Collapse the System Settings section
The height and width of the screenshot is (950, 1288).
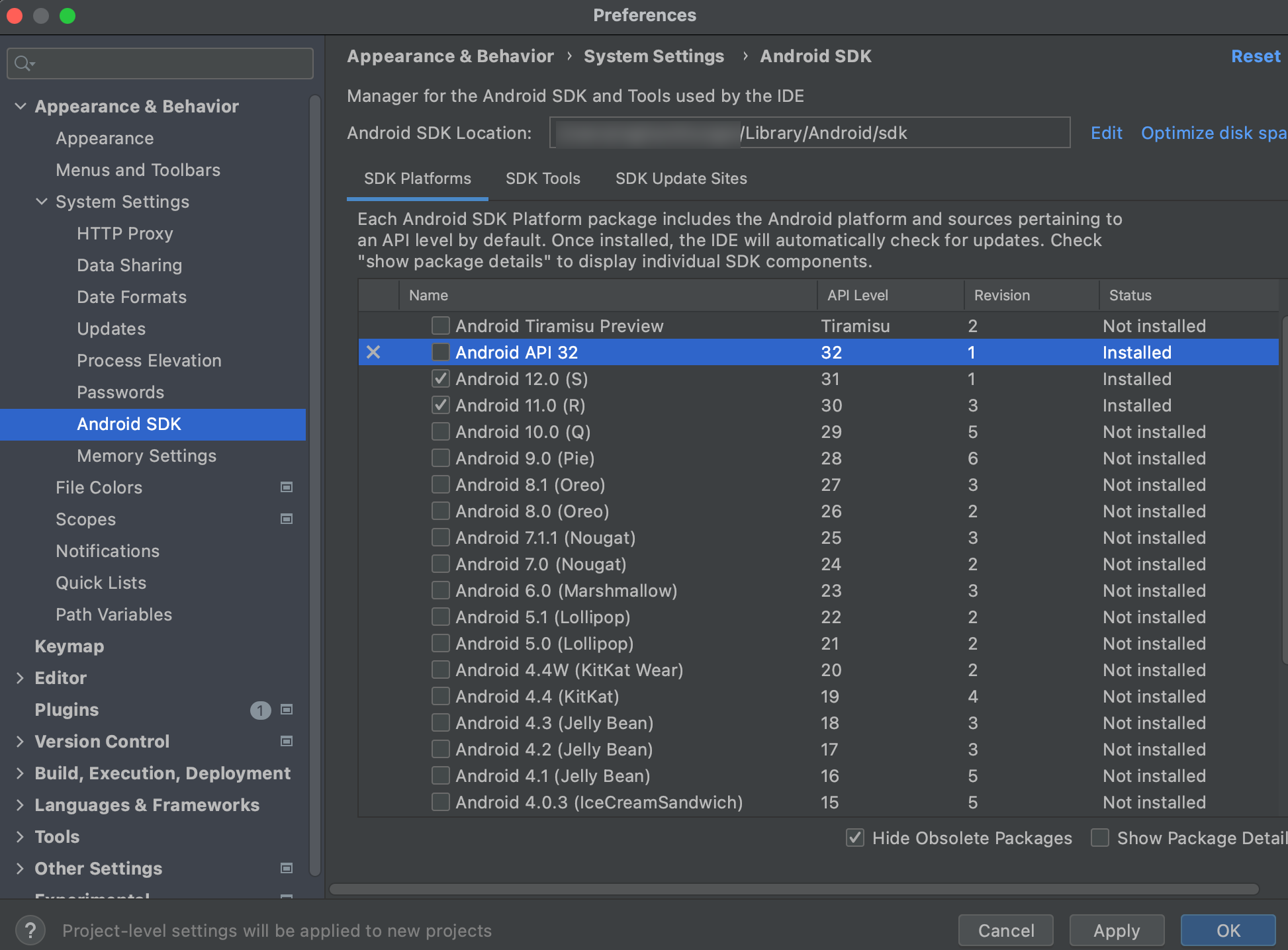click(x=42, y=202)
